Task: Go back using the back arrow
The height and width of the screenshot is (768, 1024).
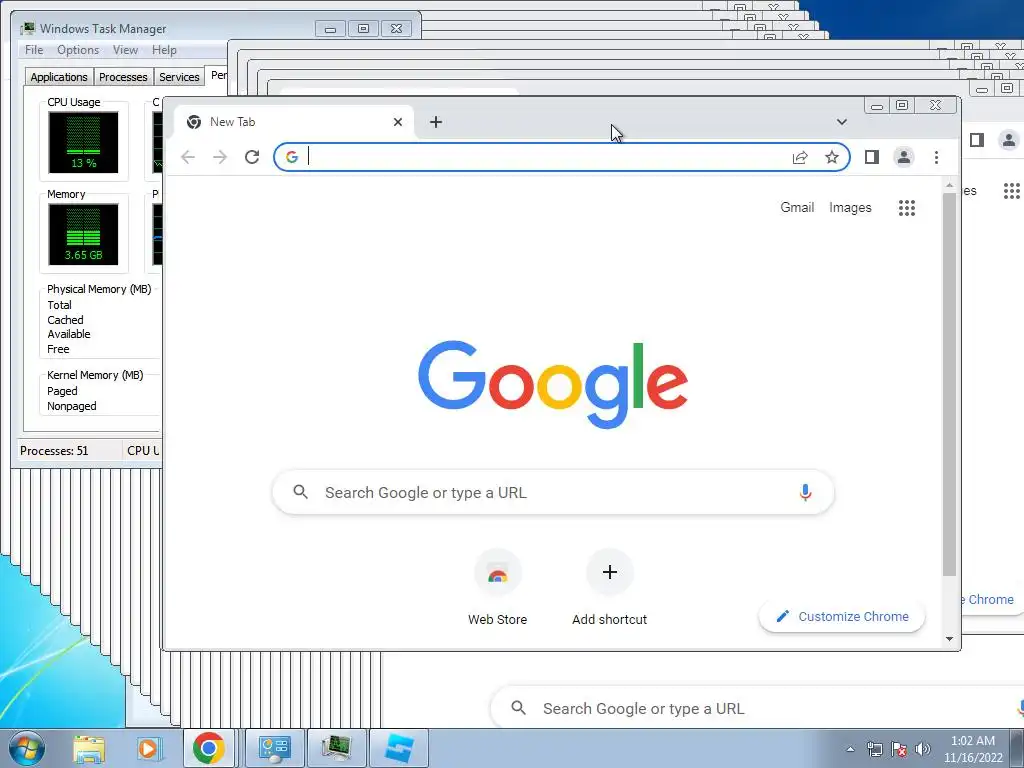Action: coord(188,157)
